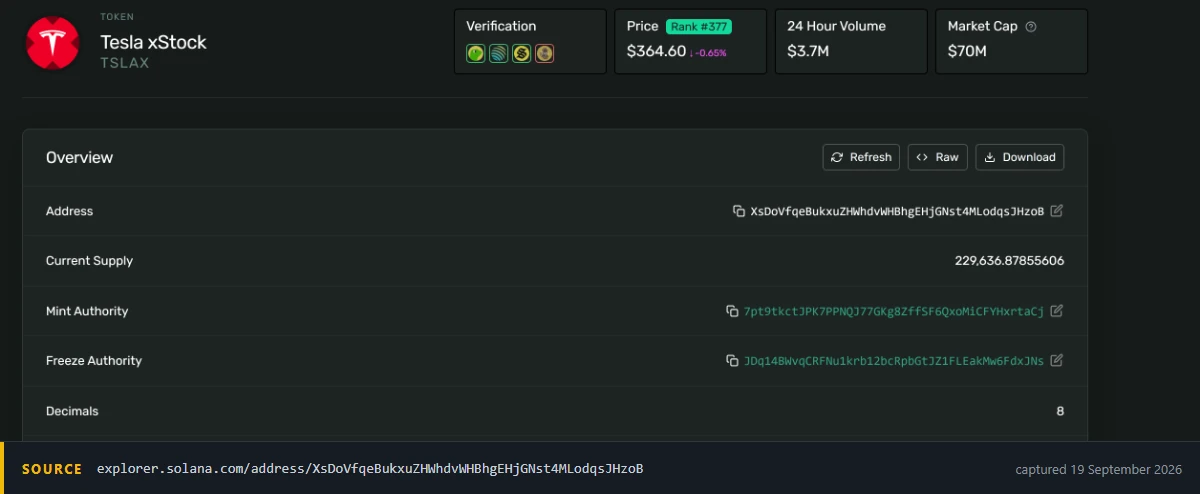Click edit icon next to Address
The height and width of the screenshot is (494, 1200).
1057,211
